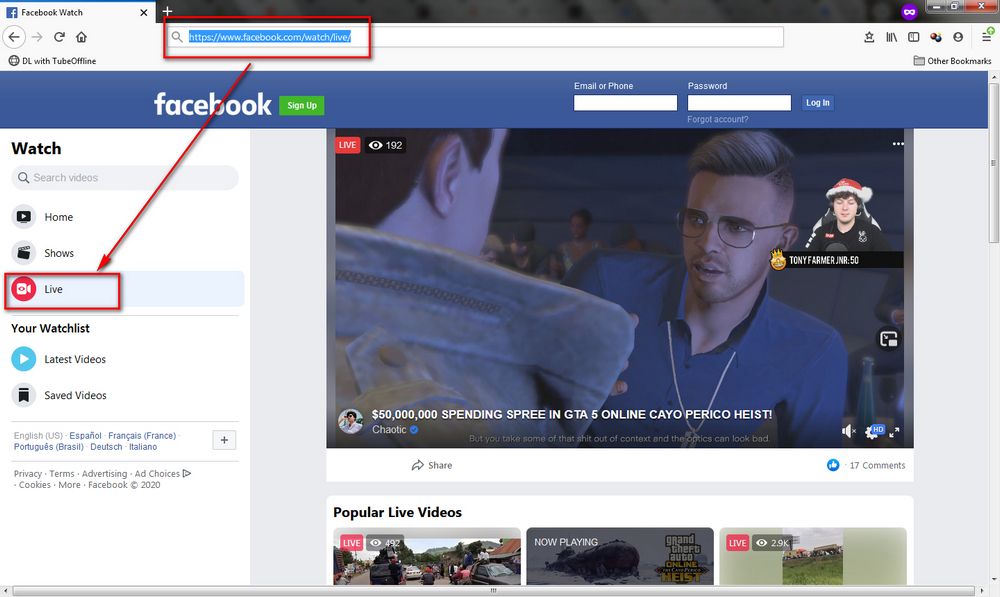
Task: Click the green Sign Up button
Action: pyautogui.click(x=302, y=105)
